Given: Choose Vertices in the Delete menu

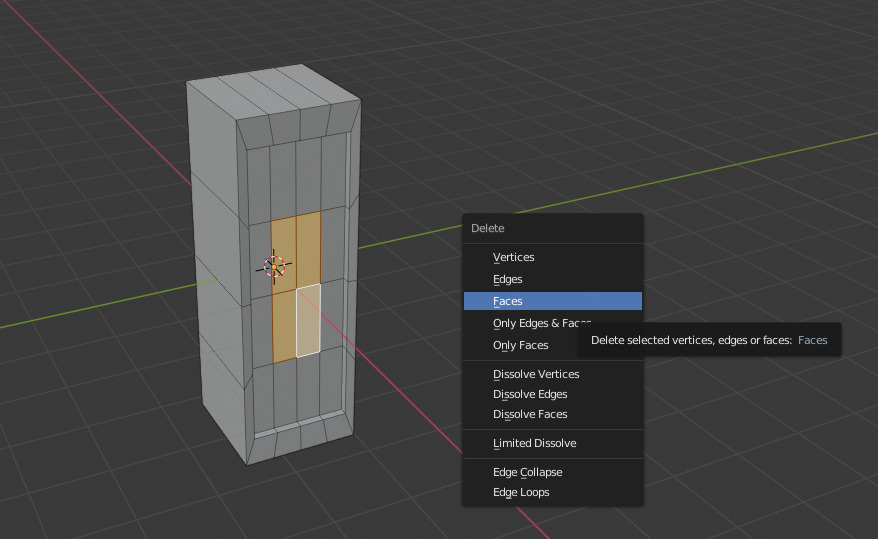Looking at the screenshot, I should point(513,257).
